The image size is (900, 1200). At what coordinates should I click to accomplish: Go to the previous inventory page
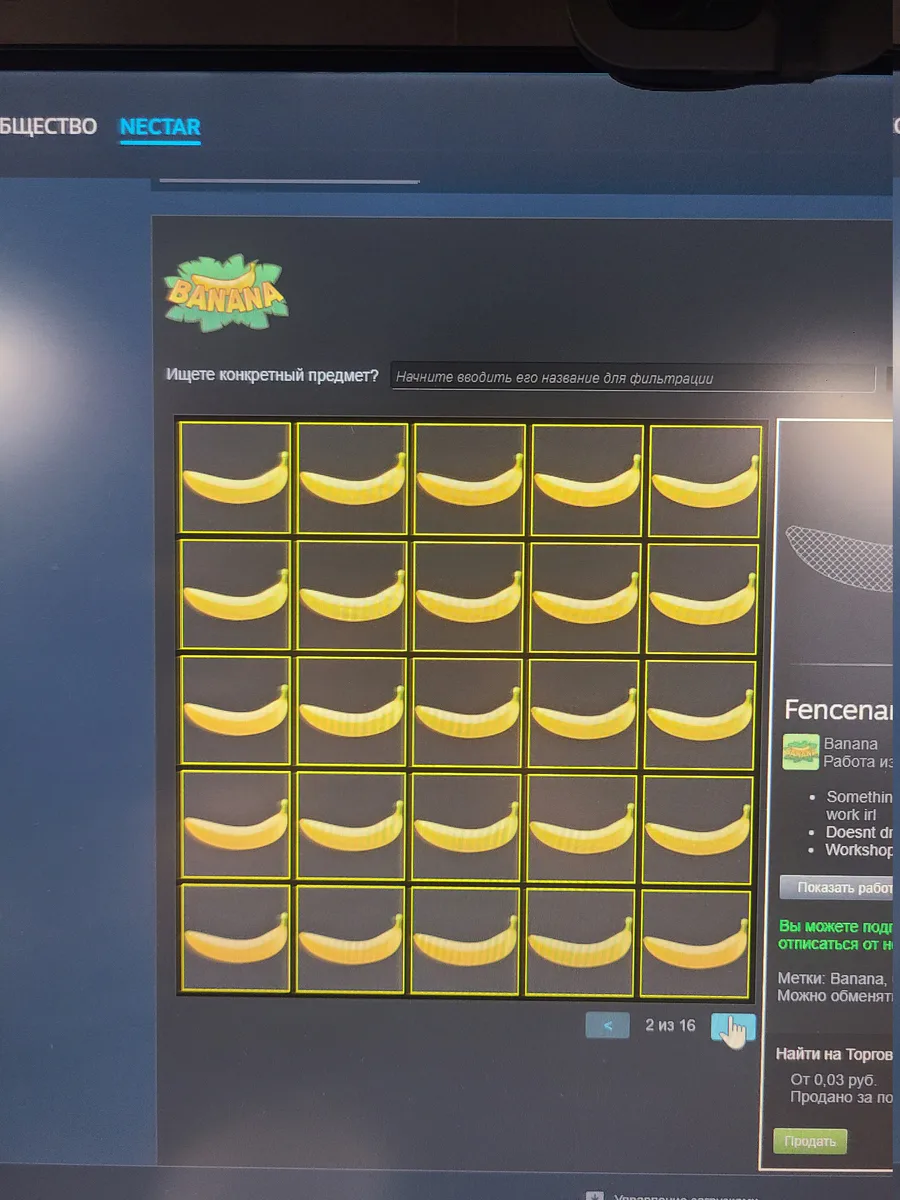(608, 1025)
